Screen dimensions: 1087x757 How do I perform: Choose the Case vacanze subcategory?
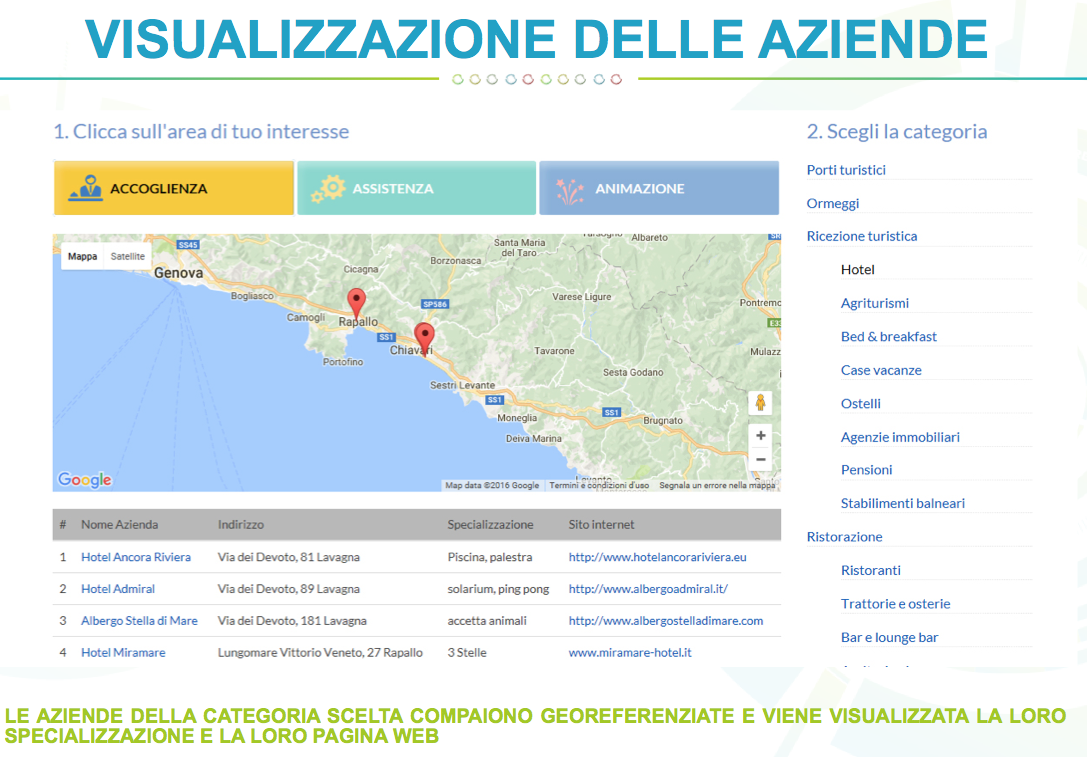881,370
